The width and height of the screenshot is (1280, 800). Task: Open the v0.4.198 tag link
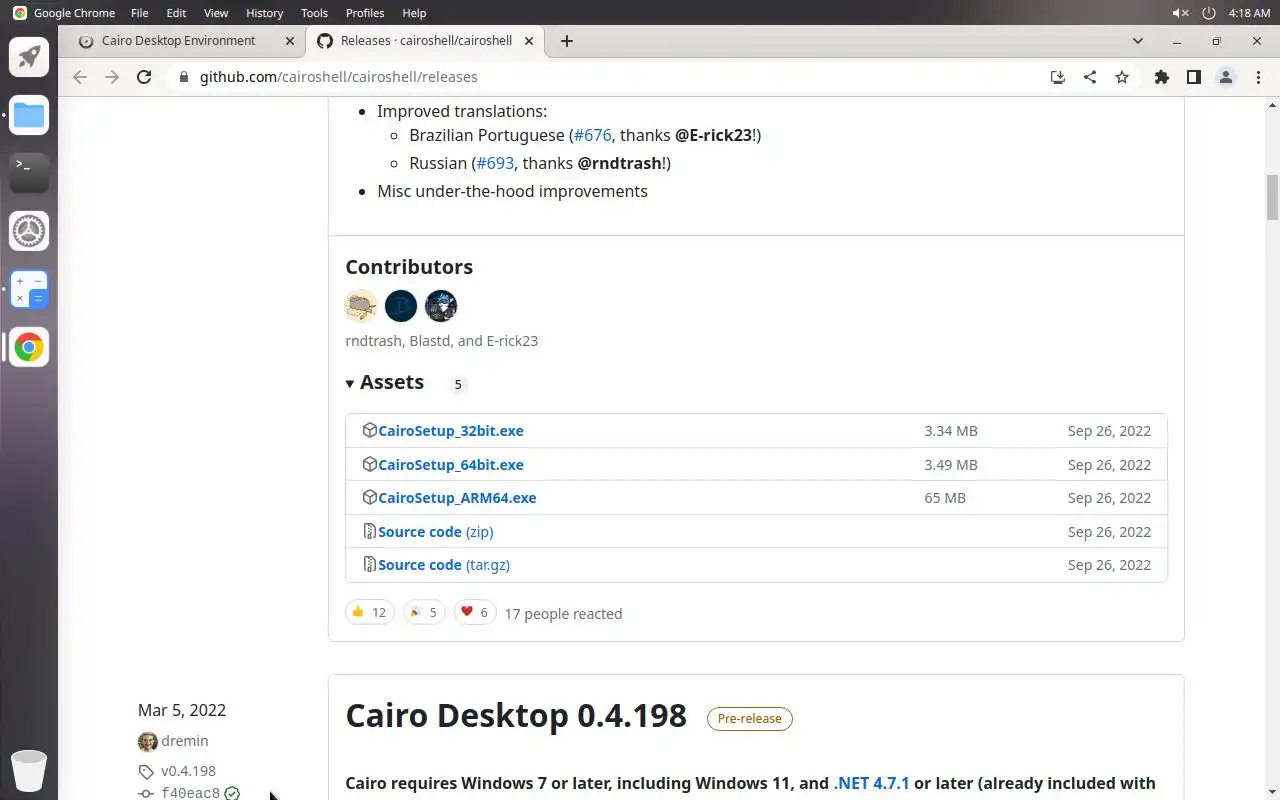188,771
